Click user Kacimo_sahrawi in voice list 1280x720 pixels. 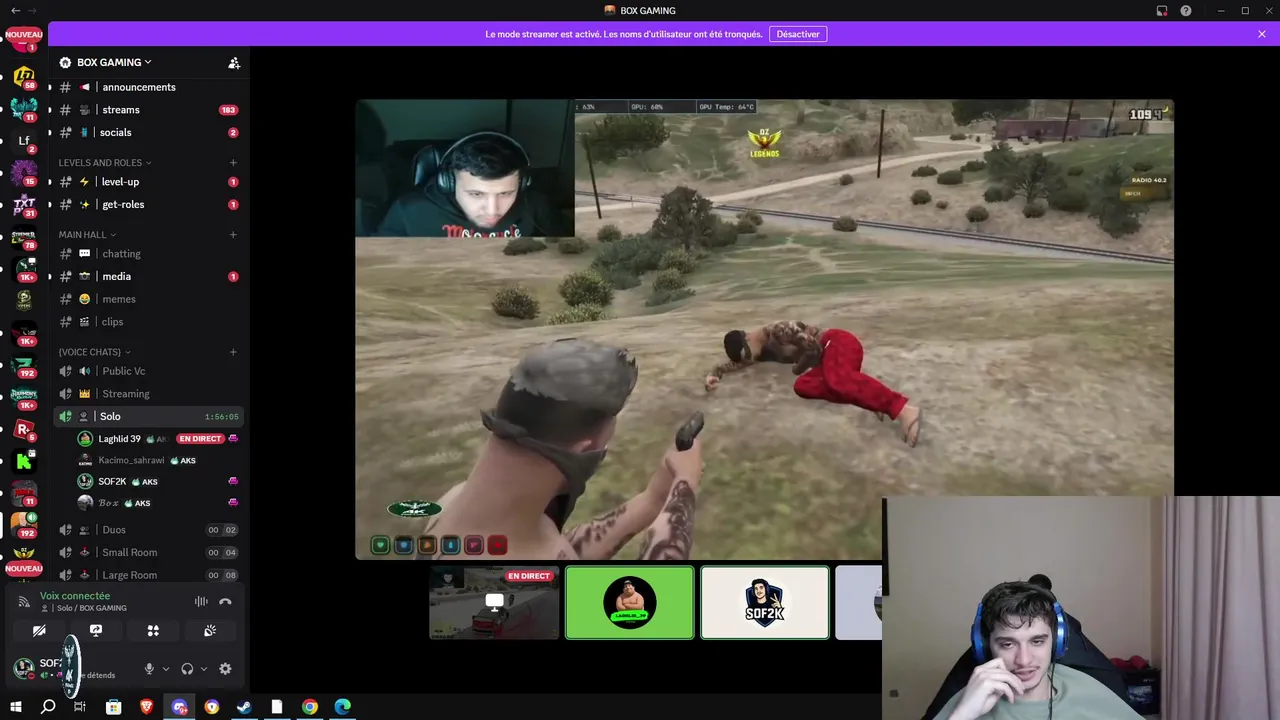click(x=131, y=460)
